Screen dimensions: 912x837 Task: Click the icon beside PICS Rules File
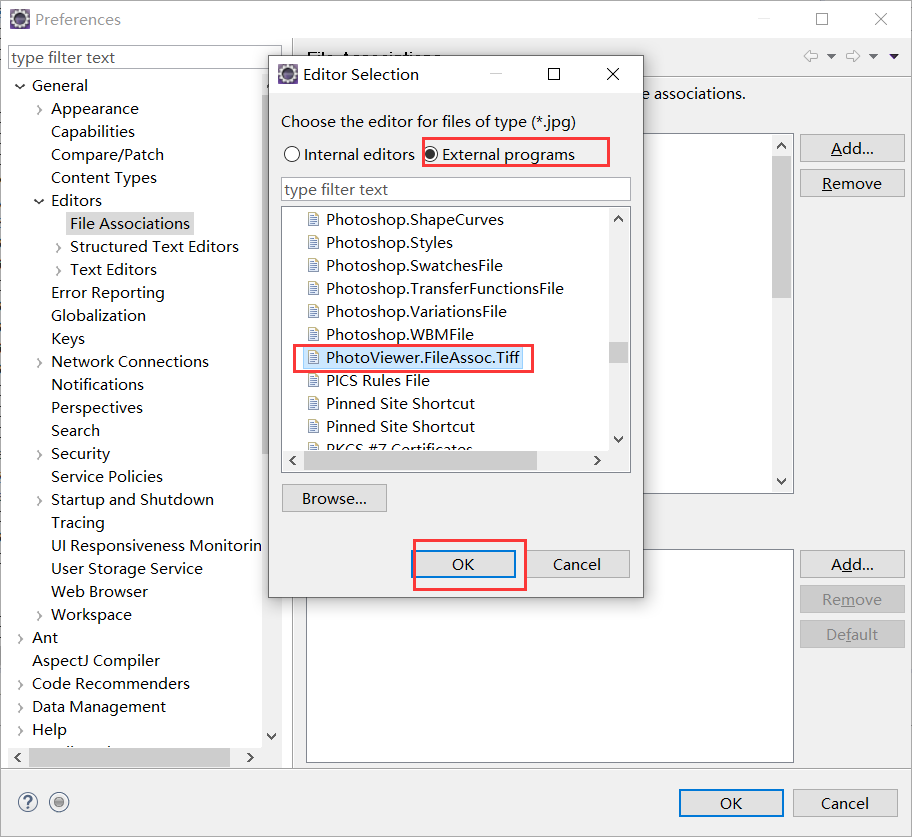(x=313, y=380)
